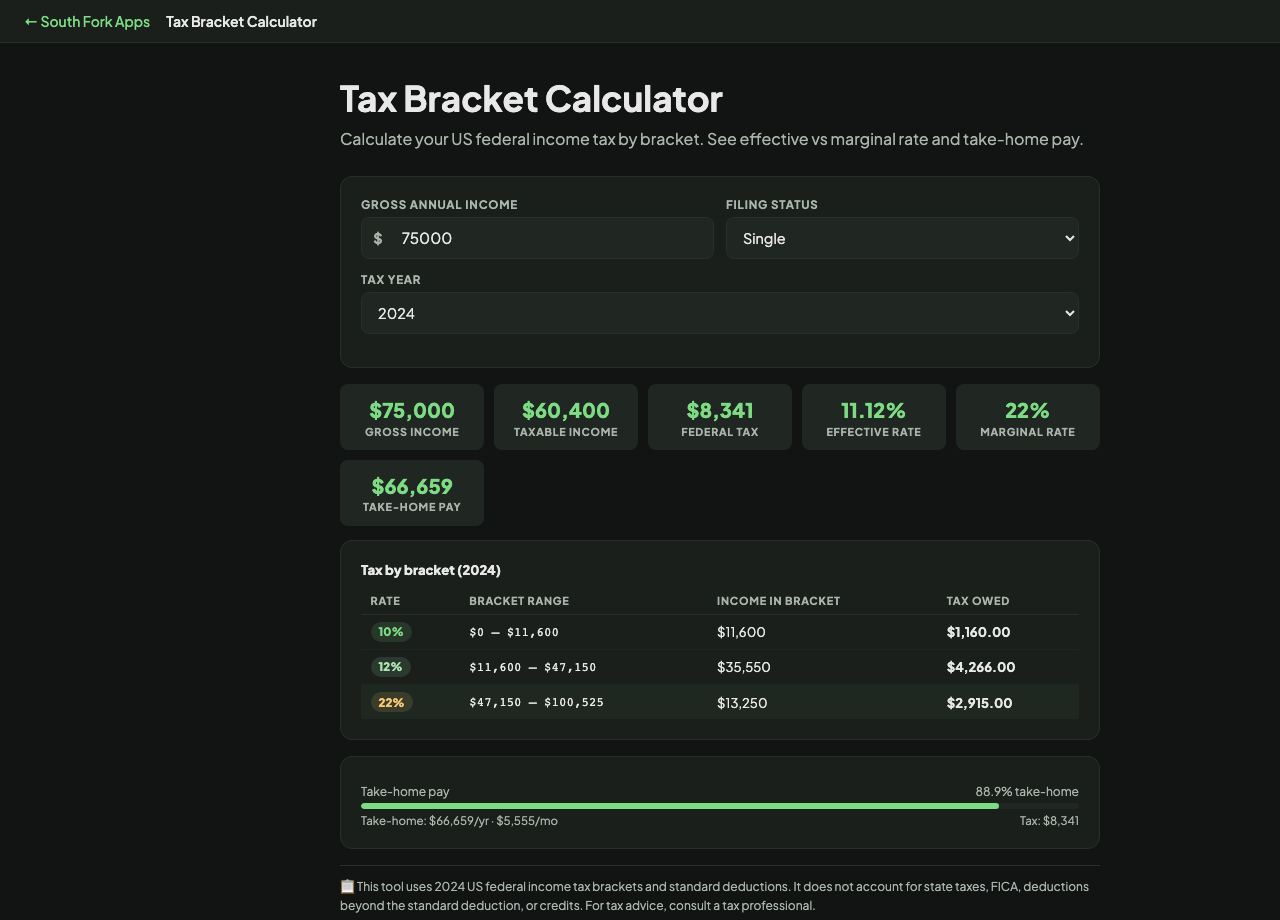1280x920 pixels.
Task: Click the "Rate" column header
Action: (385, 601)
